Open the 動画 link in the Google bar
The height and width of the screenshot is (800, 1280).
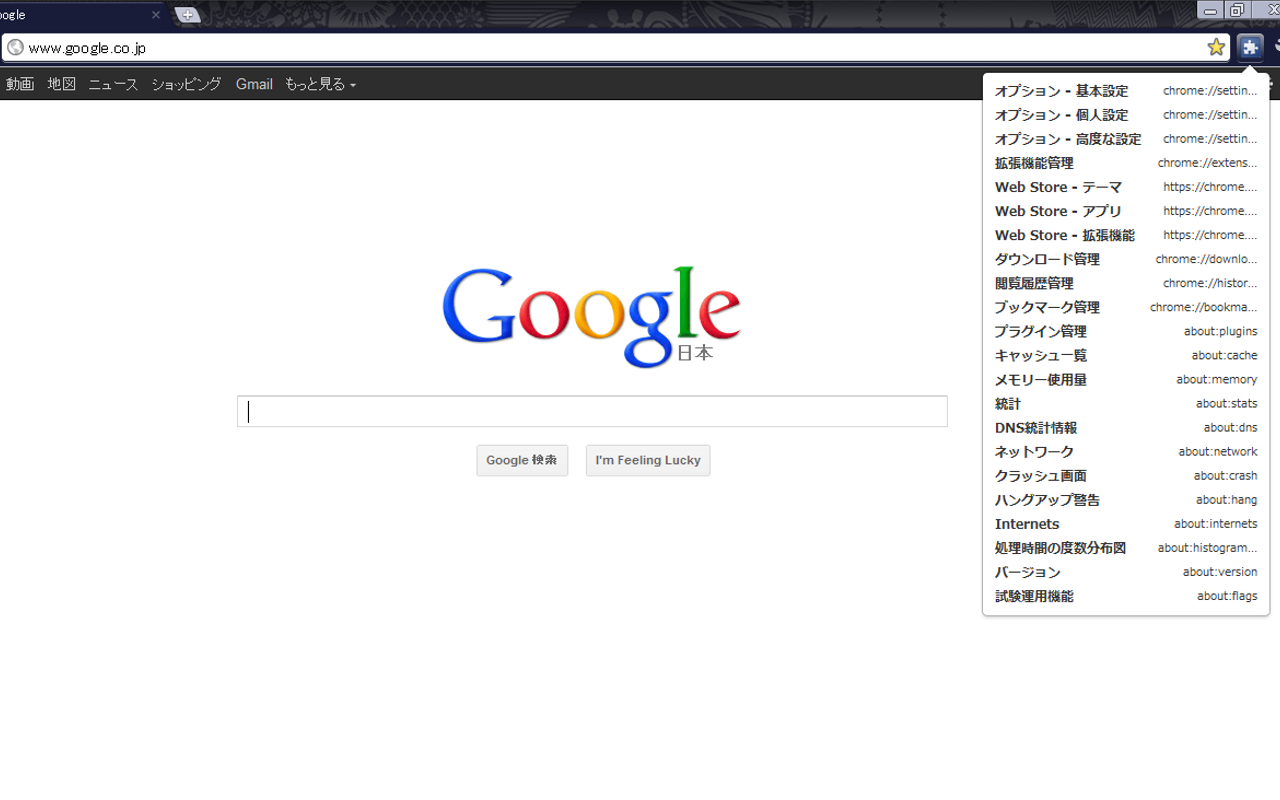coord(20,84)
